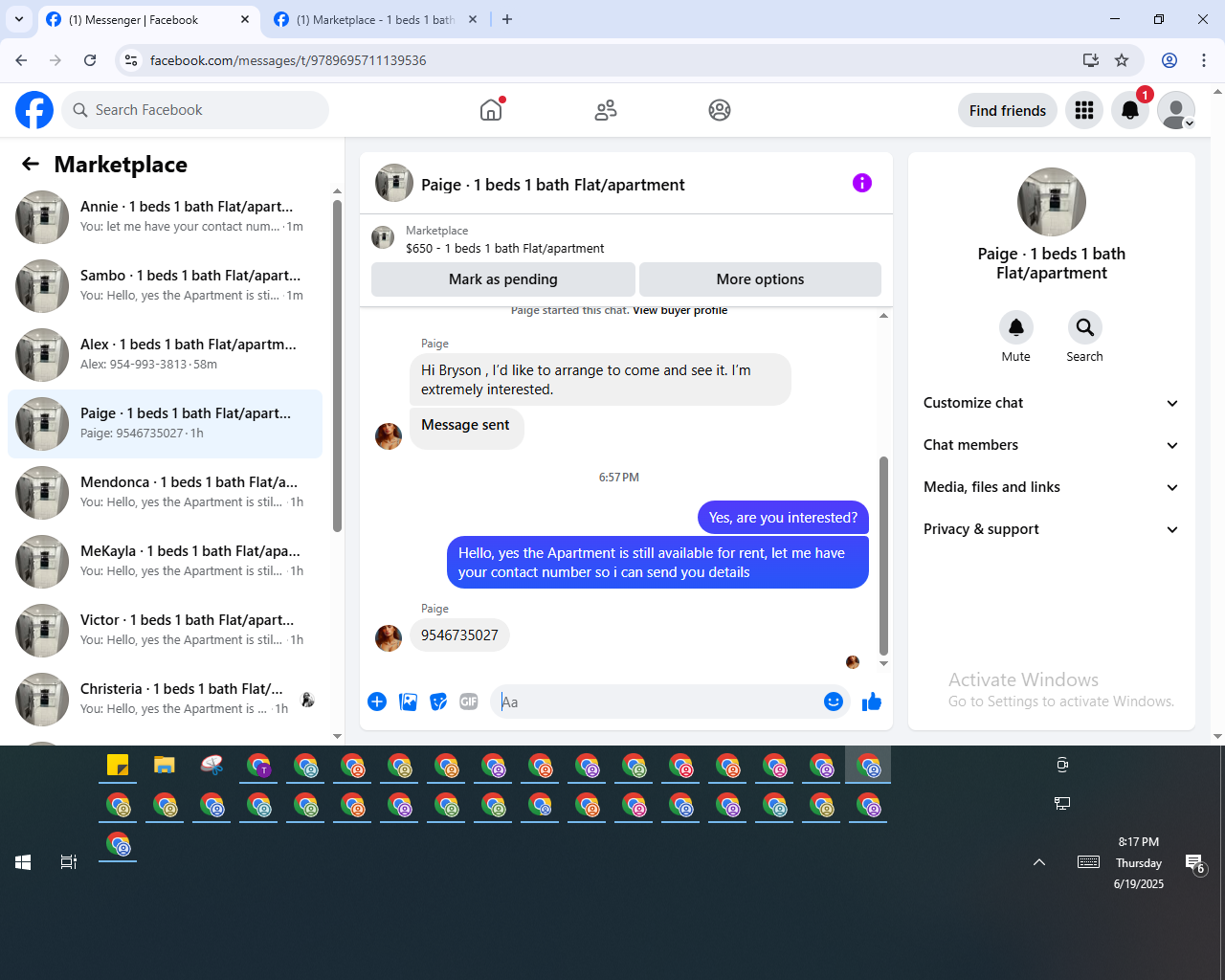This screenshot has width=1225, height=980.
Task: Open more actions with the plus icon
Action: (377, 702)
